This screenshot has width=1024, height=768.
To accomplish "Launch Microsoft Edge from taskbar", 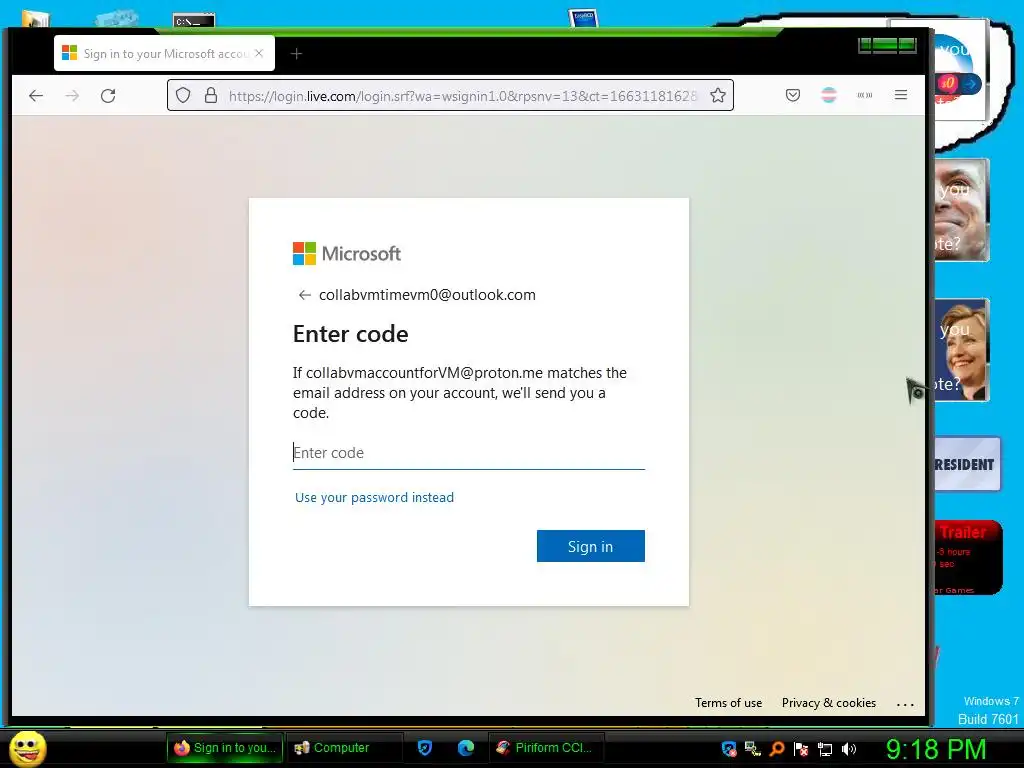I will click(466, 748).
